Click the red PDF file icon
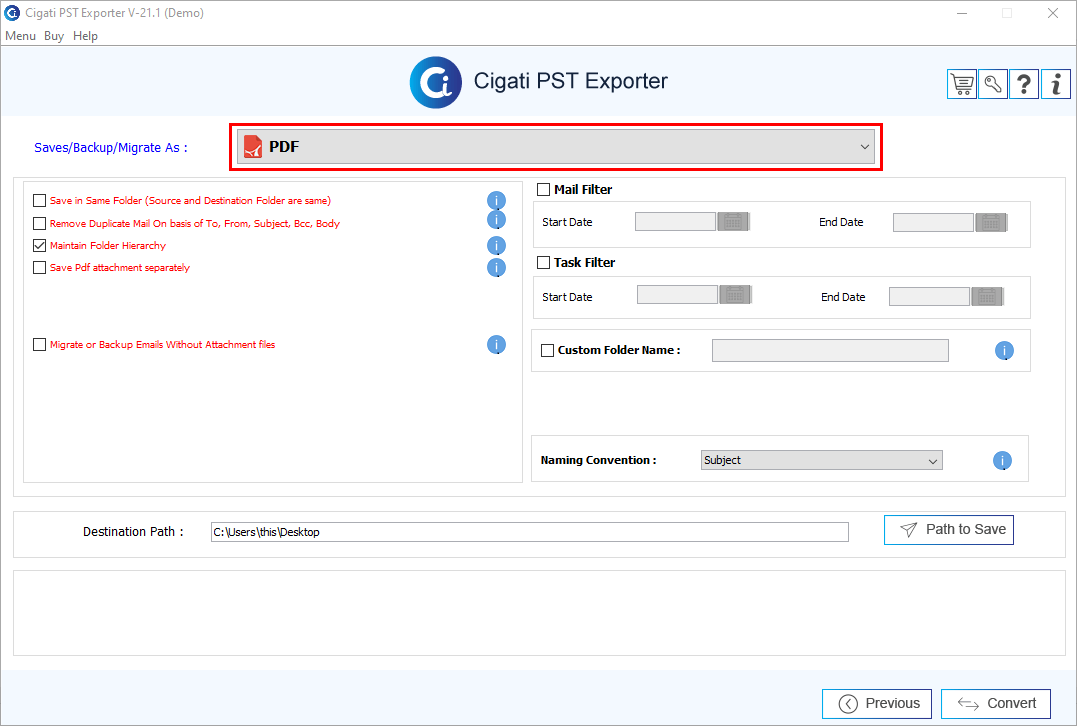This screenshot has height=726, width=1077. 253,146
